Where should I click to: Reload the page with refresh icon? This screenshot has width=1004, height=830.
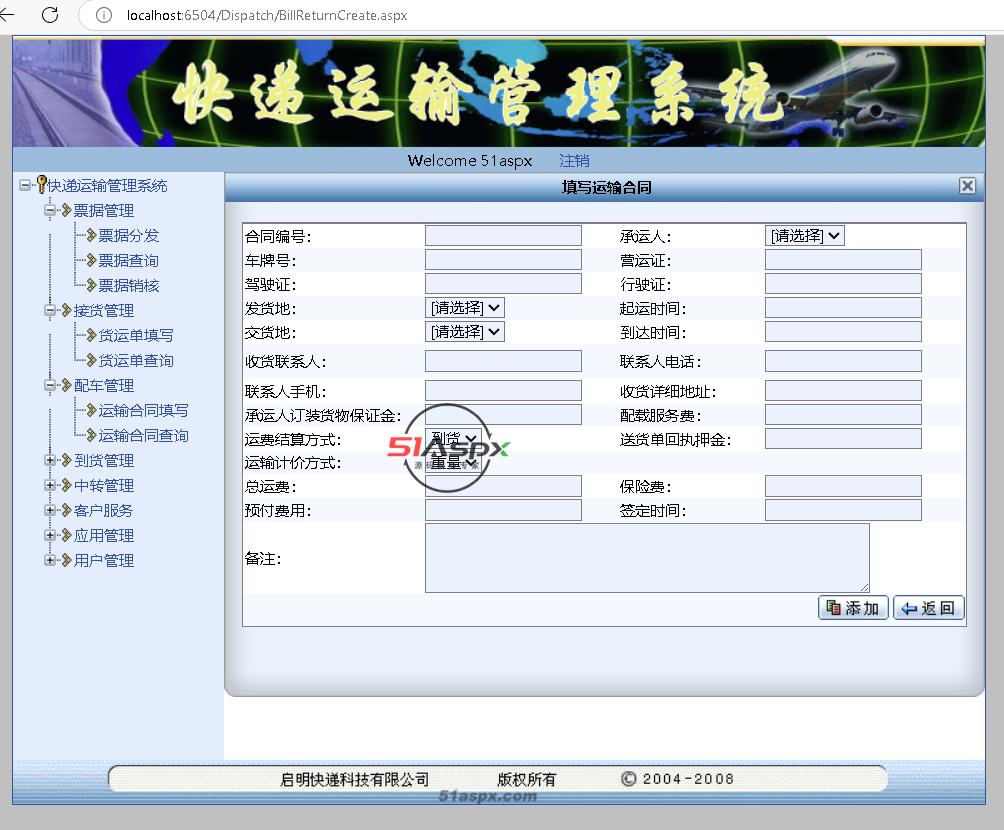(x=50, y=15)
